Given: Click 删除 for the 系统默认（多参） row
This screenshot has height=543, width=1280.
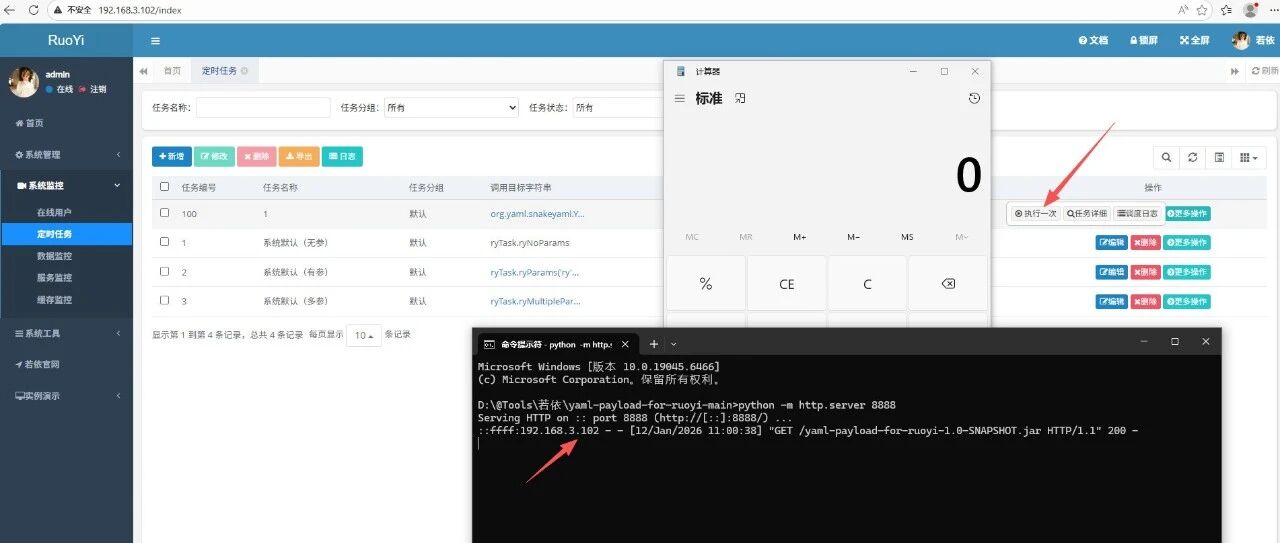Looking at the screenshot, I should [x=1145, y=300].
